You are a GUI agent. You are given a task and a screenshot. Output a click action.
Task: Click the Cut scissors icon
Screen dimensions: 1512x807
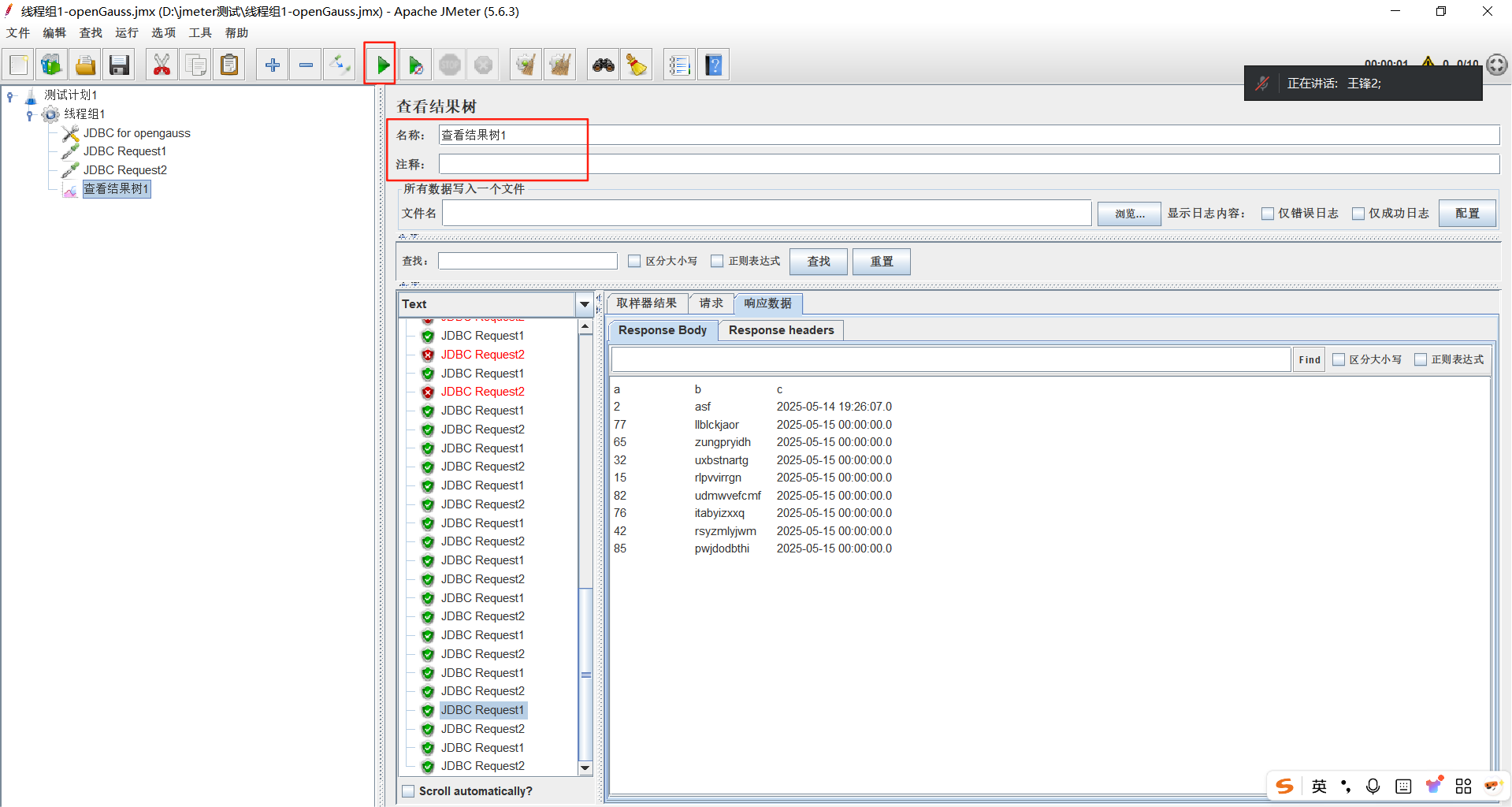(162, 65)
